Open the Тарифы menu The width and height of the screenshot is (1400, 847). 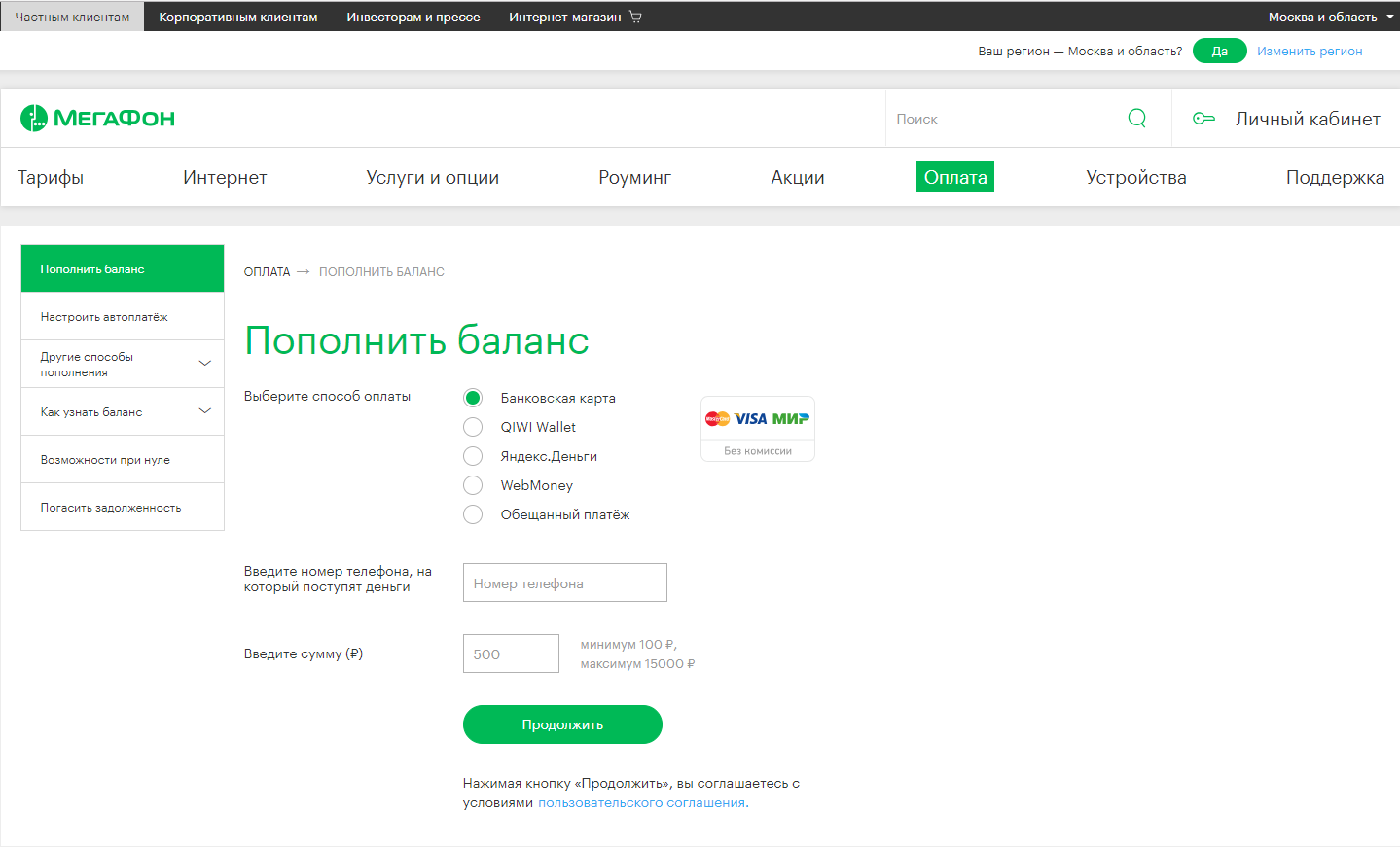pyautogui.click(x=51, y=177)
